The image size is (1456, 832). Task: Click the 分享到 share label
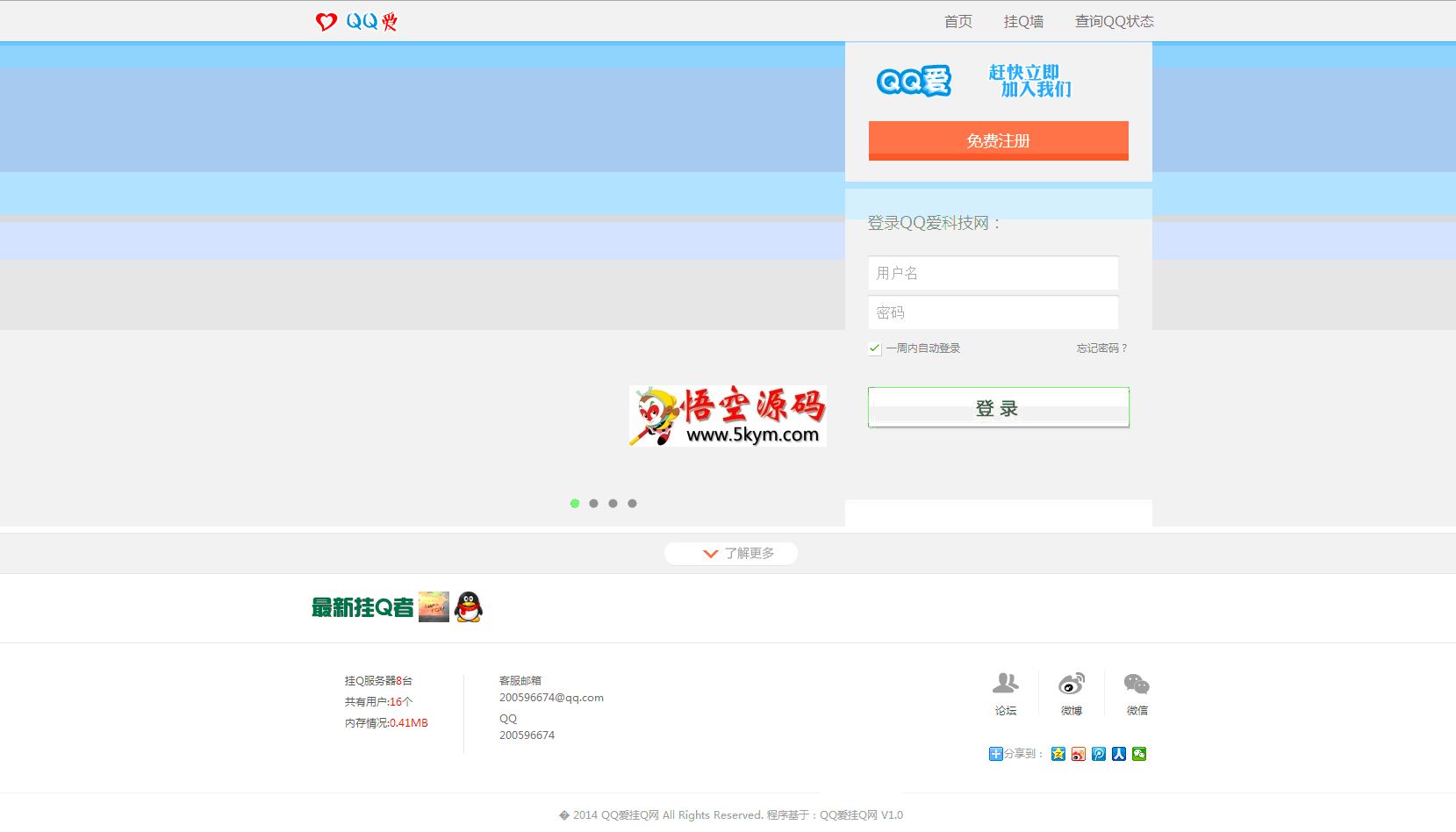point(1022,754)
